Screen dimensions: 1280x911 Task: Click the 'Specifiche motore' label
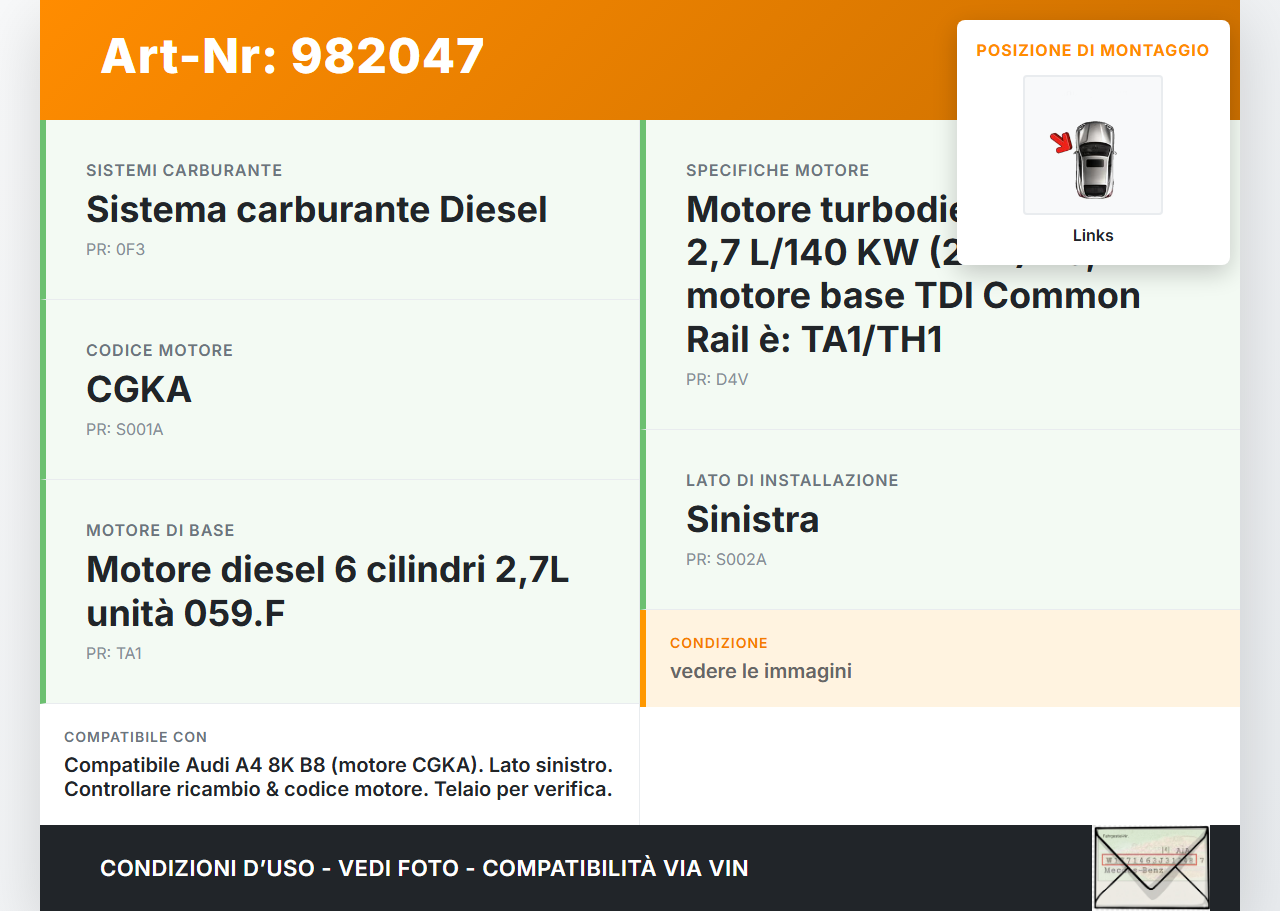778,170
